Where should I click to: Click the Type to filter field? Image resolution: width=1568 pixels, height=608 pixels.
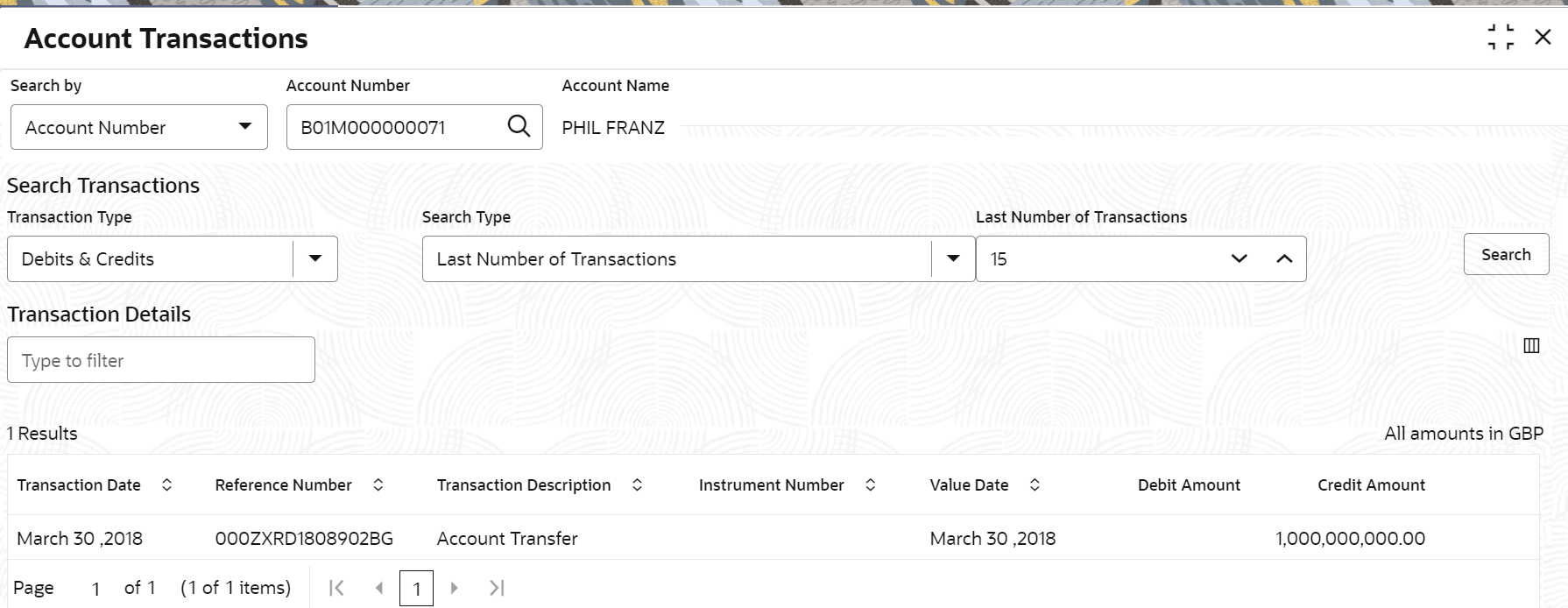(161, 360)
